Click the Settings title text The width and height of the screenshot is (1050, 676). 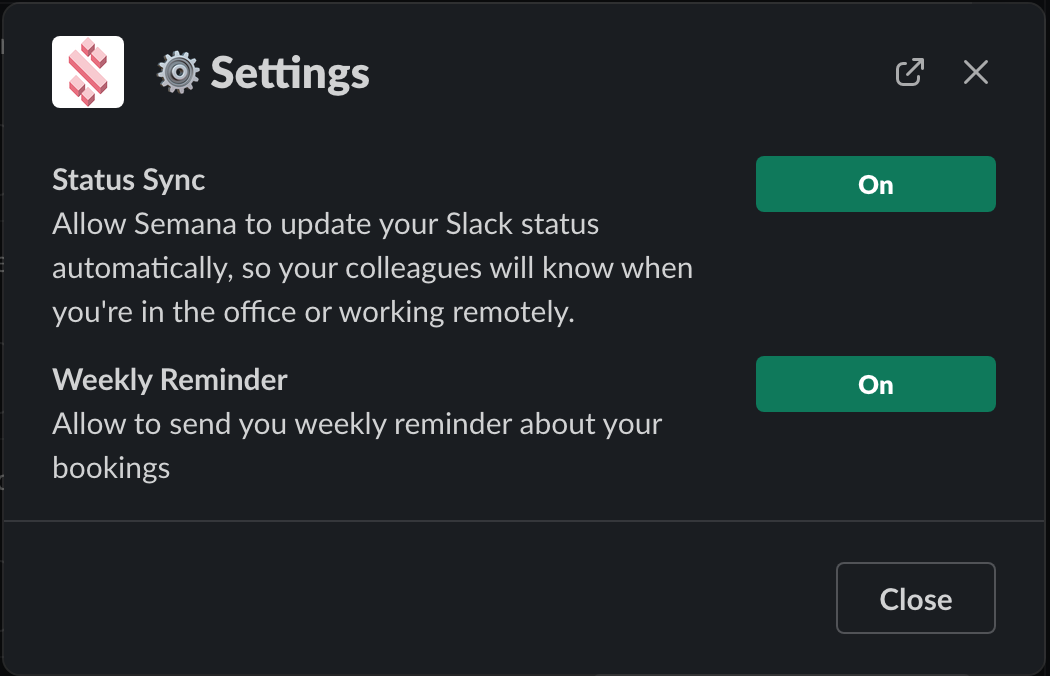290,73
